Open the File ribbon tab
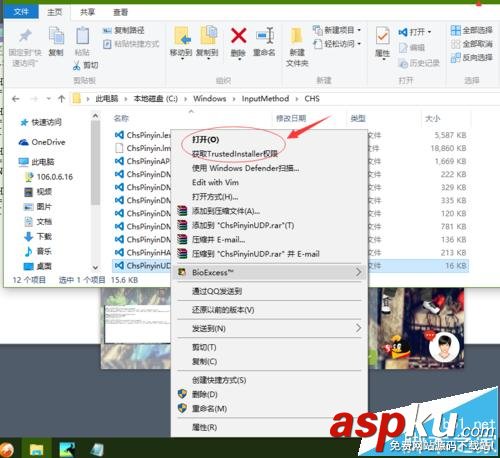This screenshot has height=458, width=500. [x=21, y=12]
